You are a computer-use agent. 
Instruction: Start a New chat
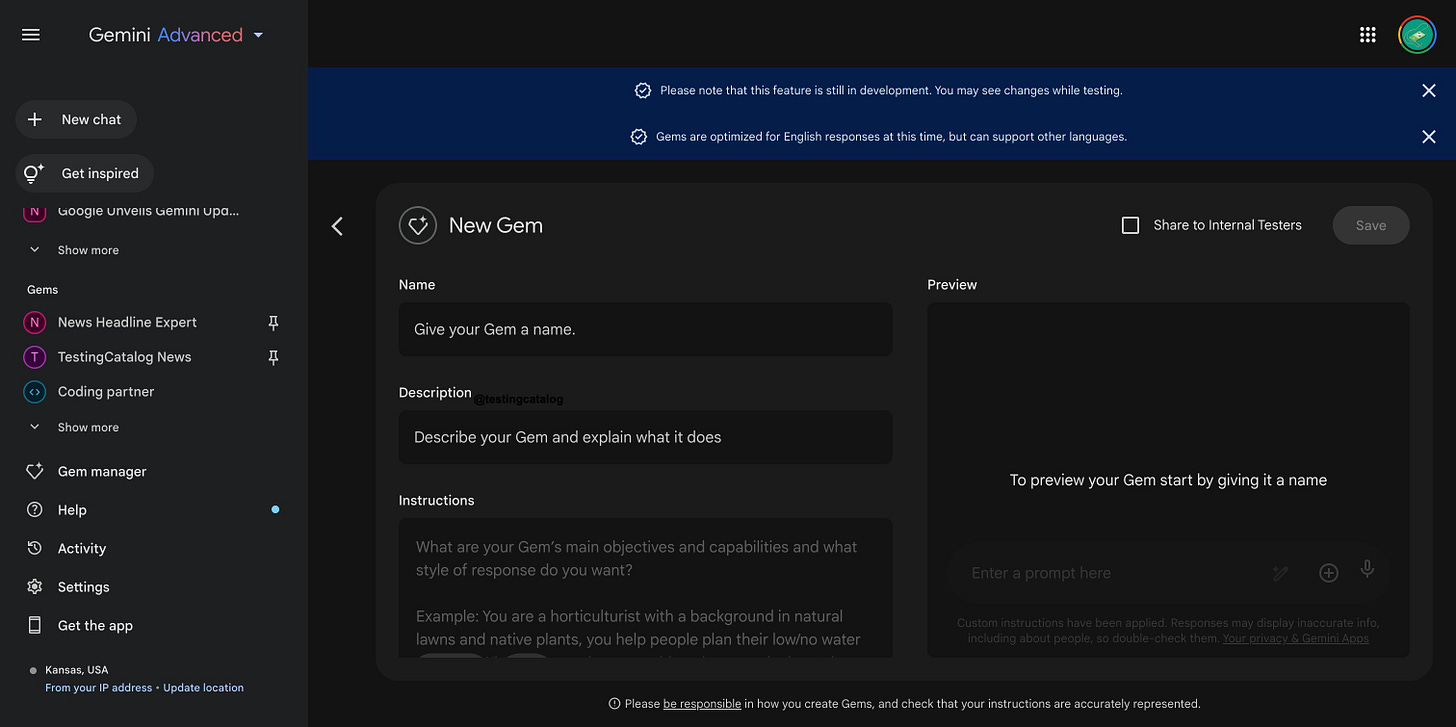click(76, 119)
